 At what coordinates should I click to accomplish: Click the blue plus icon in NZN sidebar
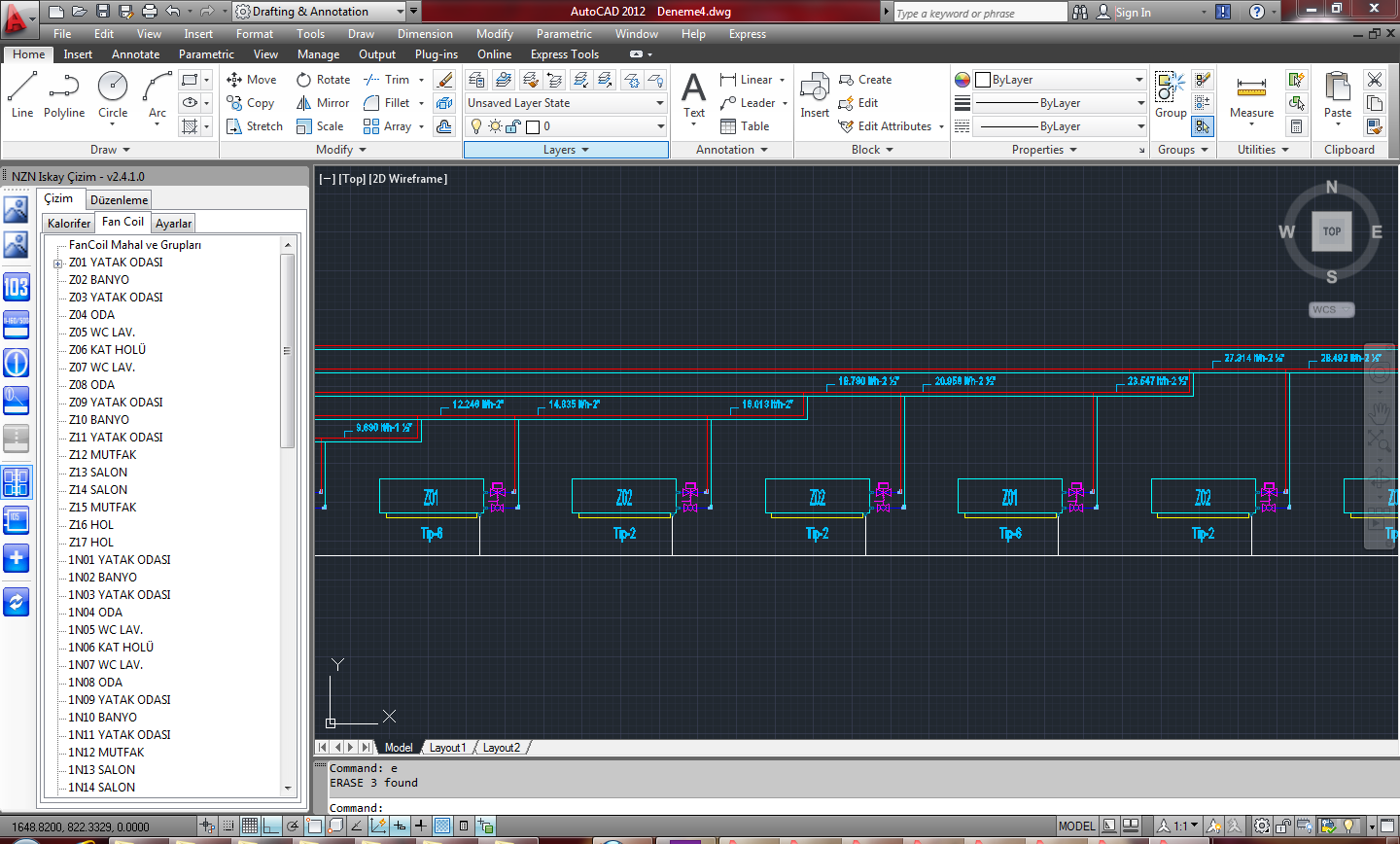click(17, 558)
